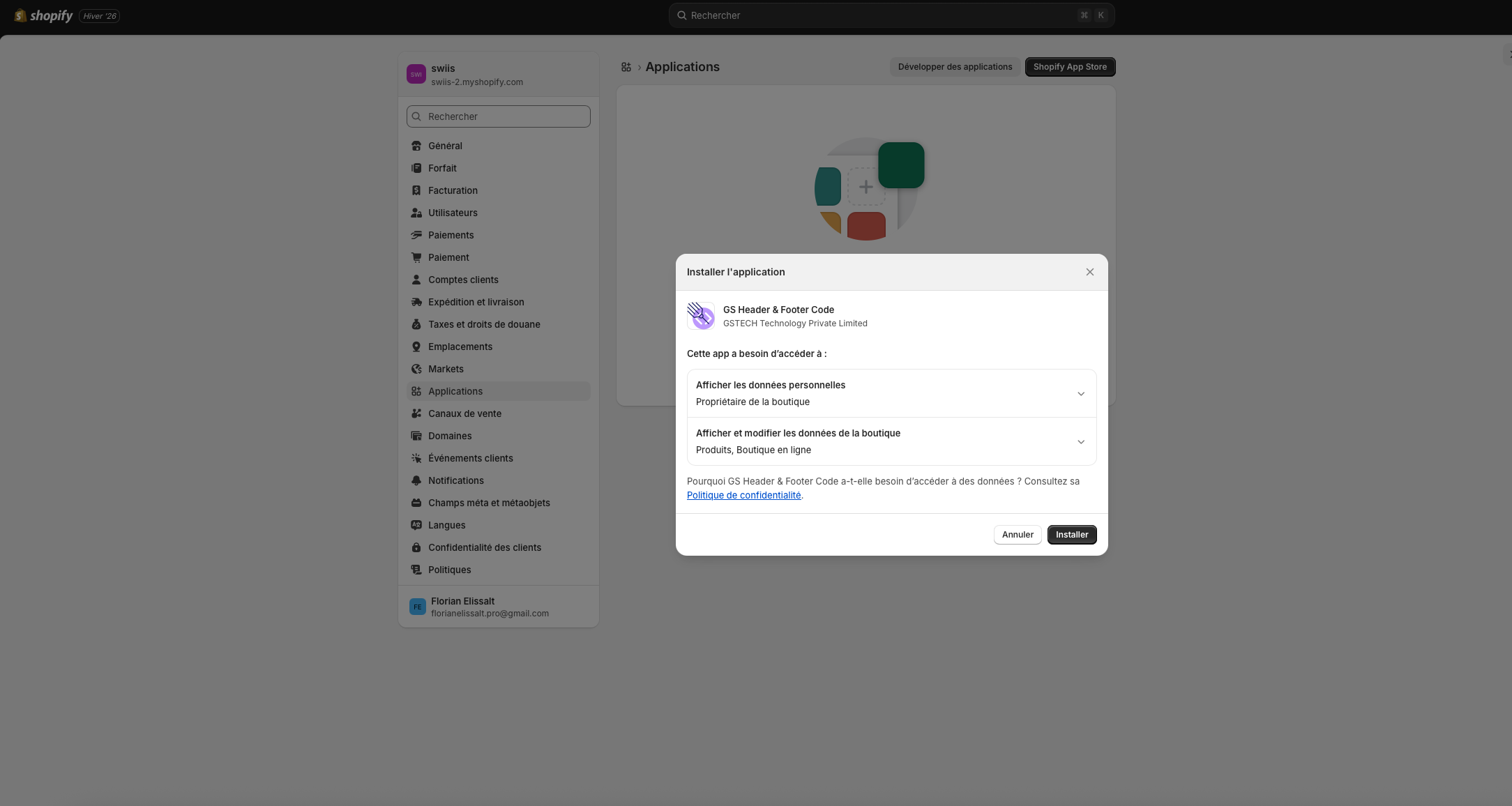Expand the Afficher les données personnelles permission

(x=1082, y=393)
